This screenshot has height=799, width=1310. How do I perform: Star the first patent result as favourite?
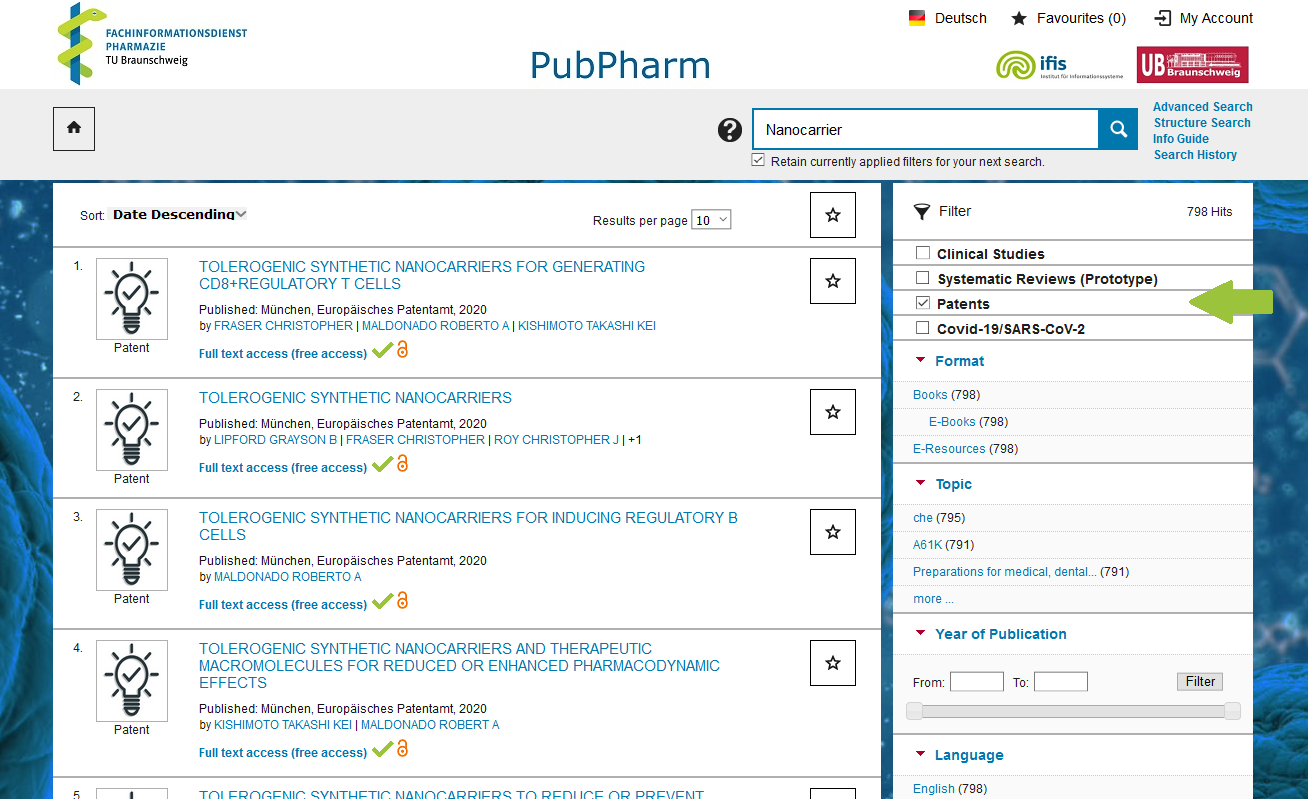pyautogui.click(x=832, y=281)
